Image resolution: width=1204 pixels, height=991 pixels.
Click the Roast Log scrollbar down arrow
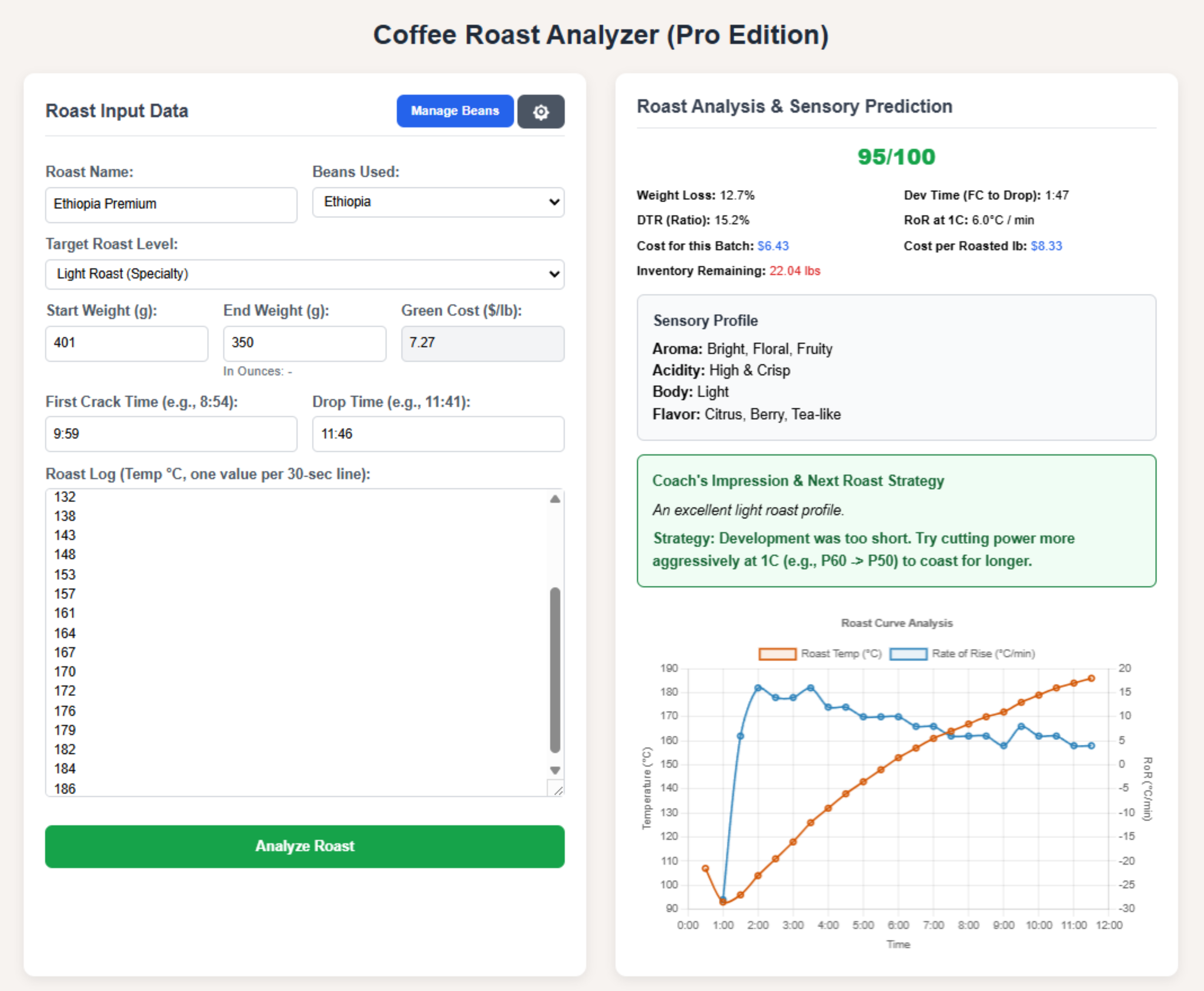coord(553,769)
